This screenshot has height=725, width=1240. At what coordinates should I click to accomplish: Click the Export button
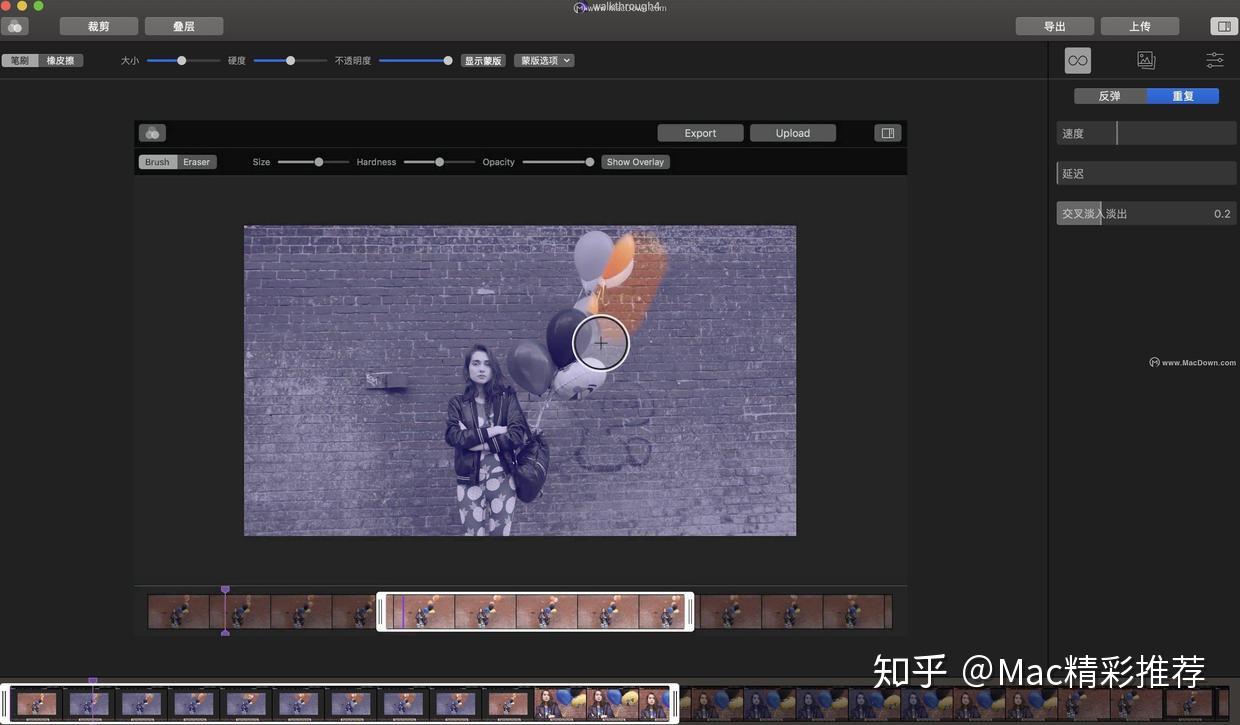[700, 132]
